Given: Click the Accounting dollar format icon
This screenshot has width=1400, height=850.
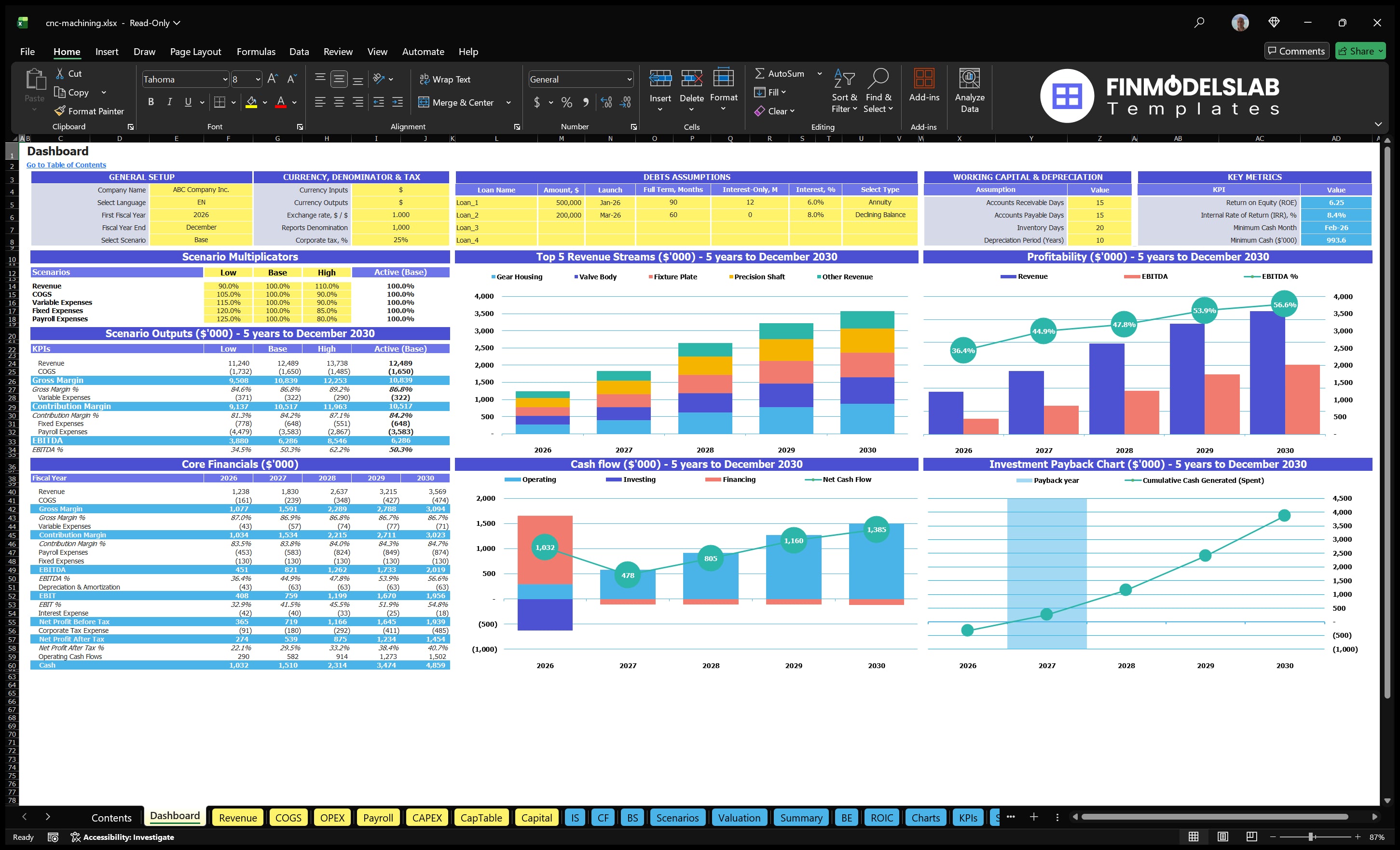Looking at the screenshot, I should [537, 102].
